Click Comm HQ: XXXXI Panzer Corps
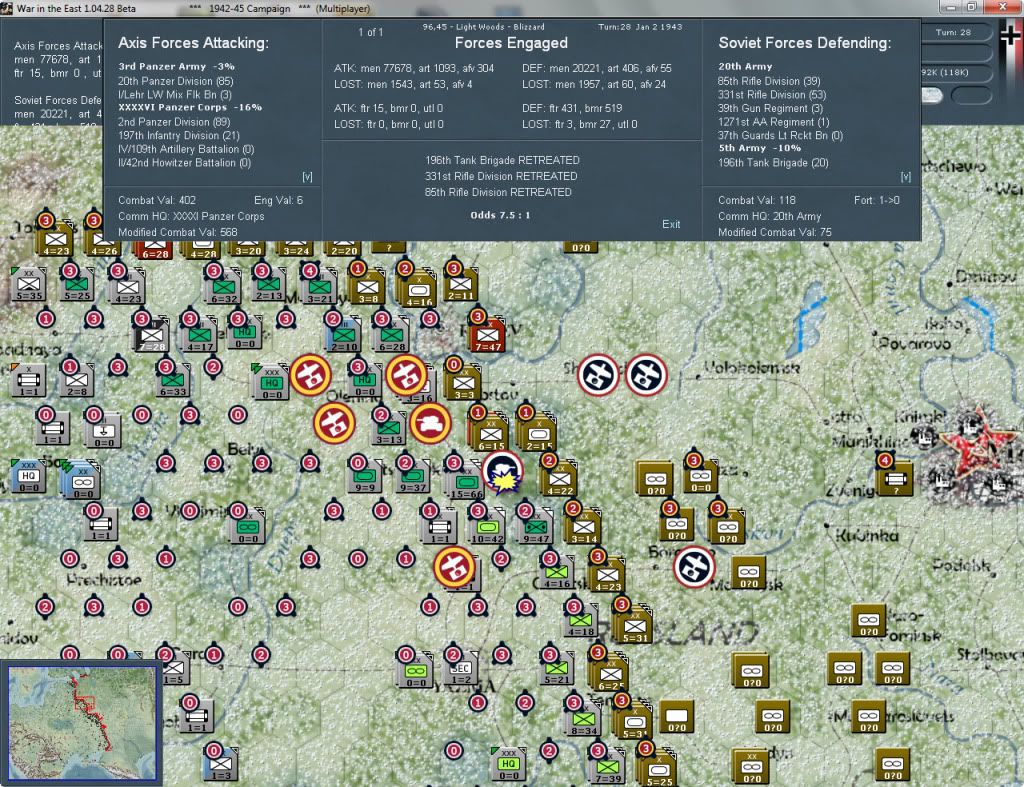 (x=191, y=216)
